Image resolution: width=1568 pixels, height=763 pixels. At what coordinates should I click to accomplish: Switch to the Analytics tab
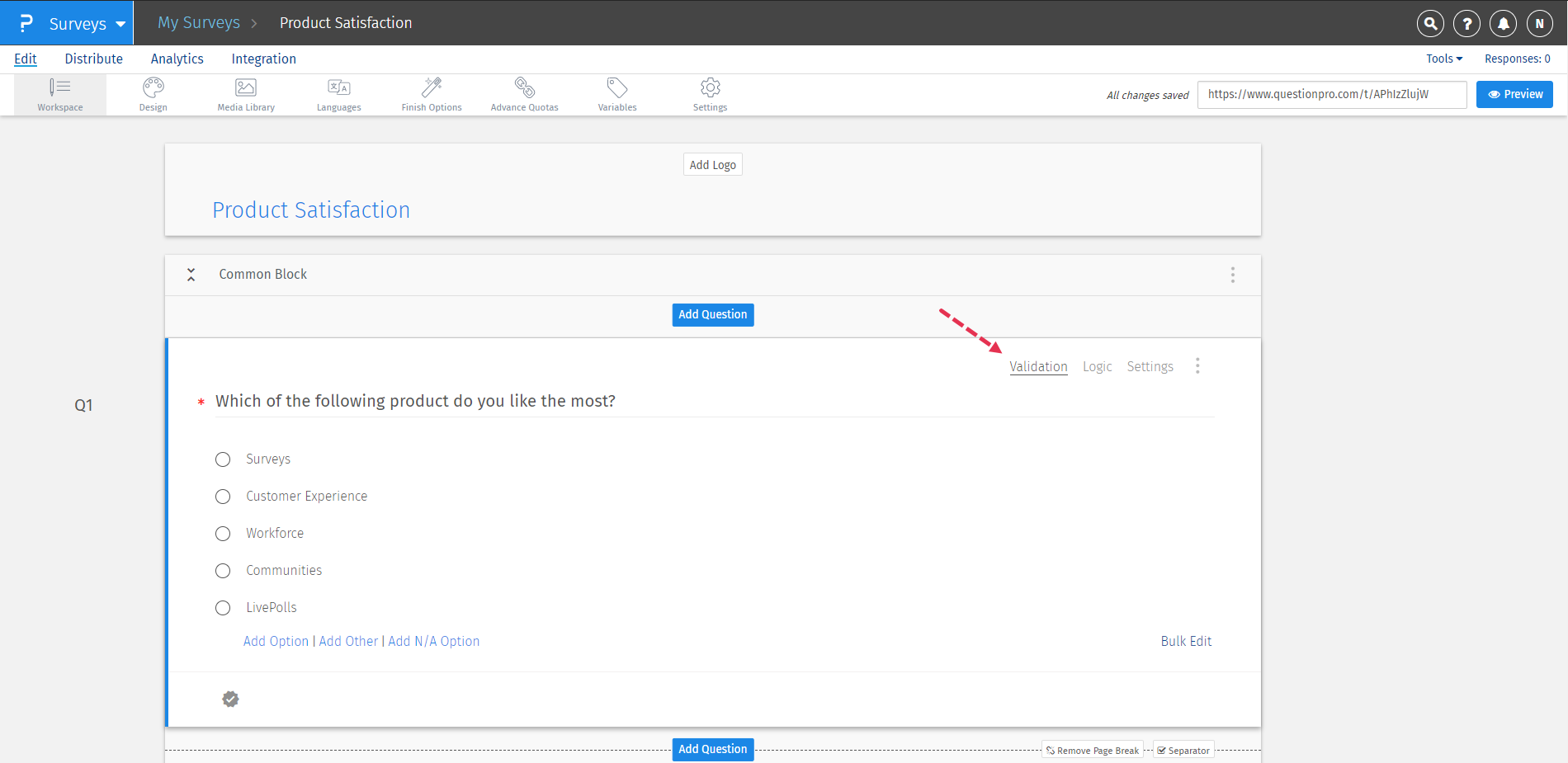177,59
